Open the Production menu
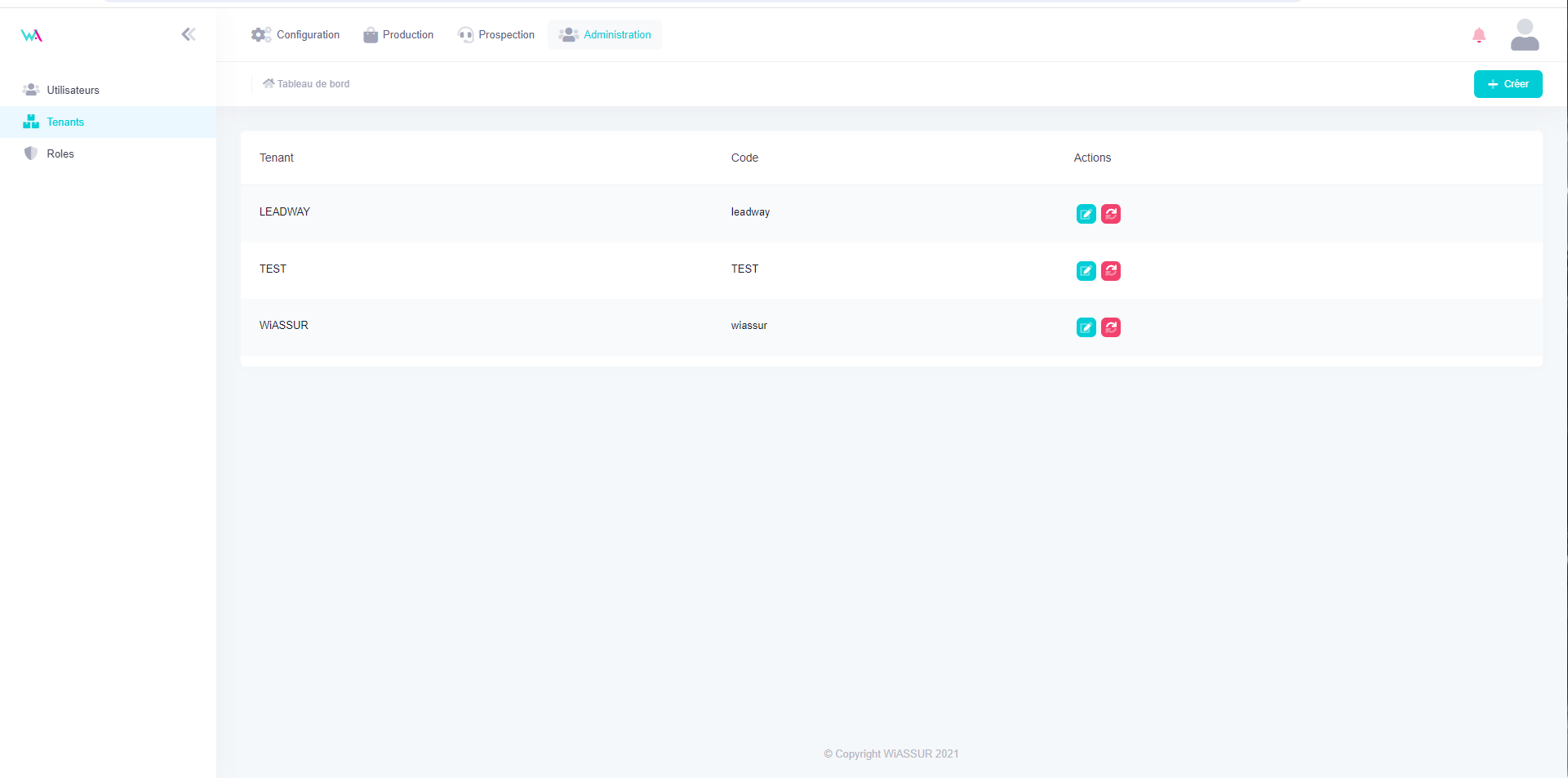 [x=398, y=35]
